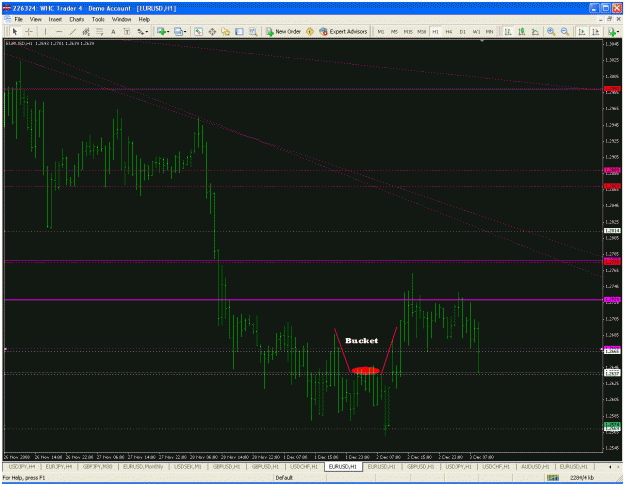Show the Terminal panel

(x=239, y=31)
